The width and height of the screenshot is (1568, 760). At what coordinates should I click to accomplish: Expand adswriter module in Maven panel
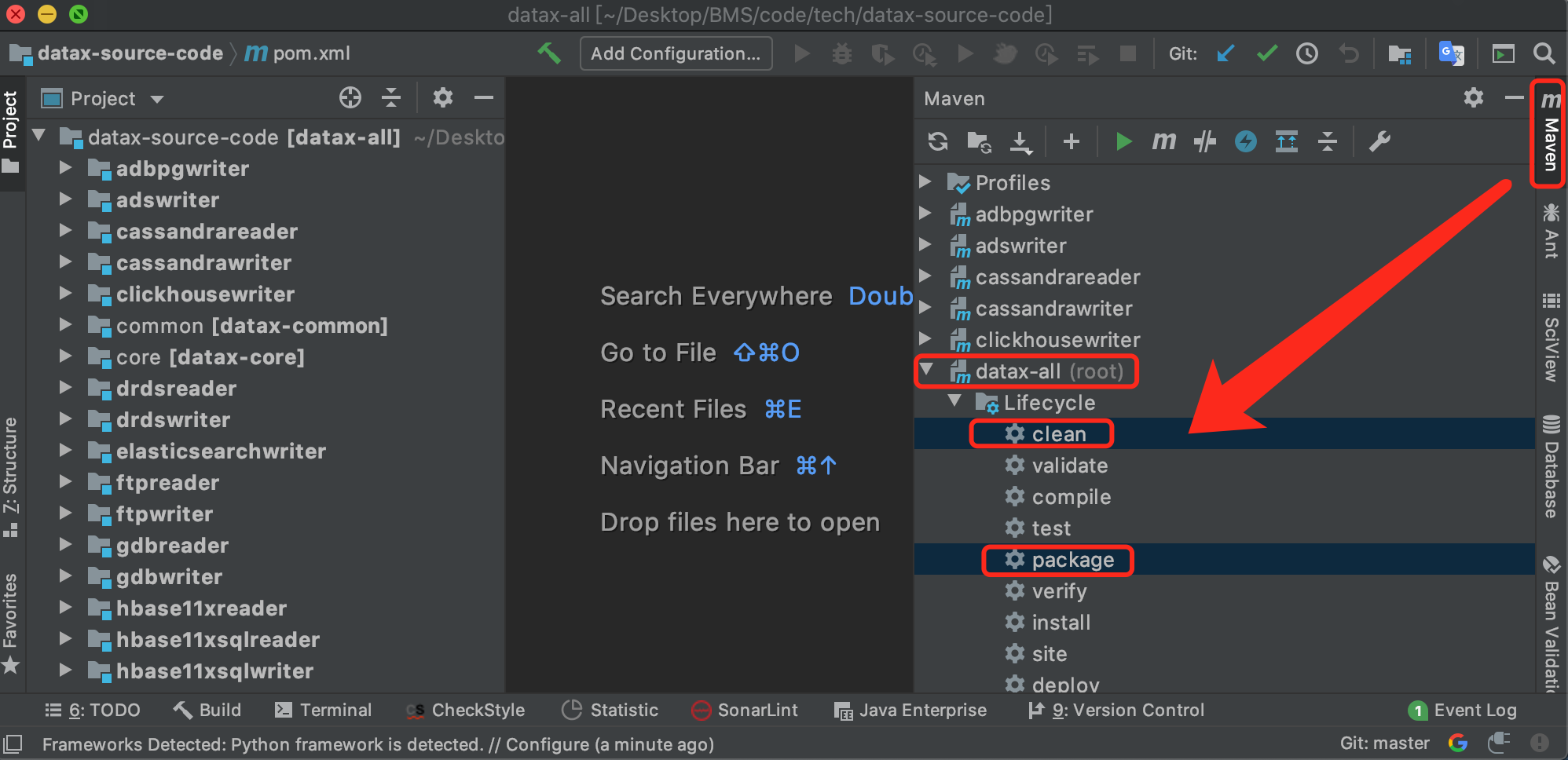926,245
